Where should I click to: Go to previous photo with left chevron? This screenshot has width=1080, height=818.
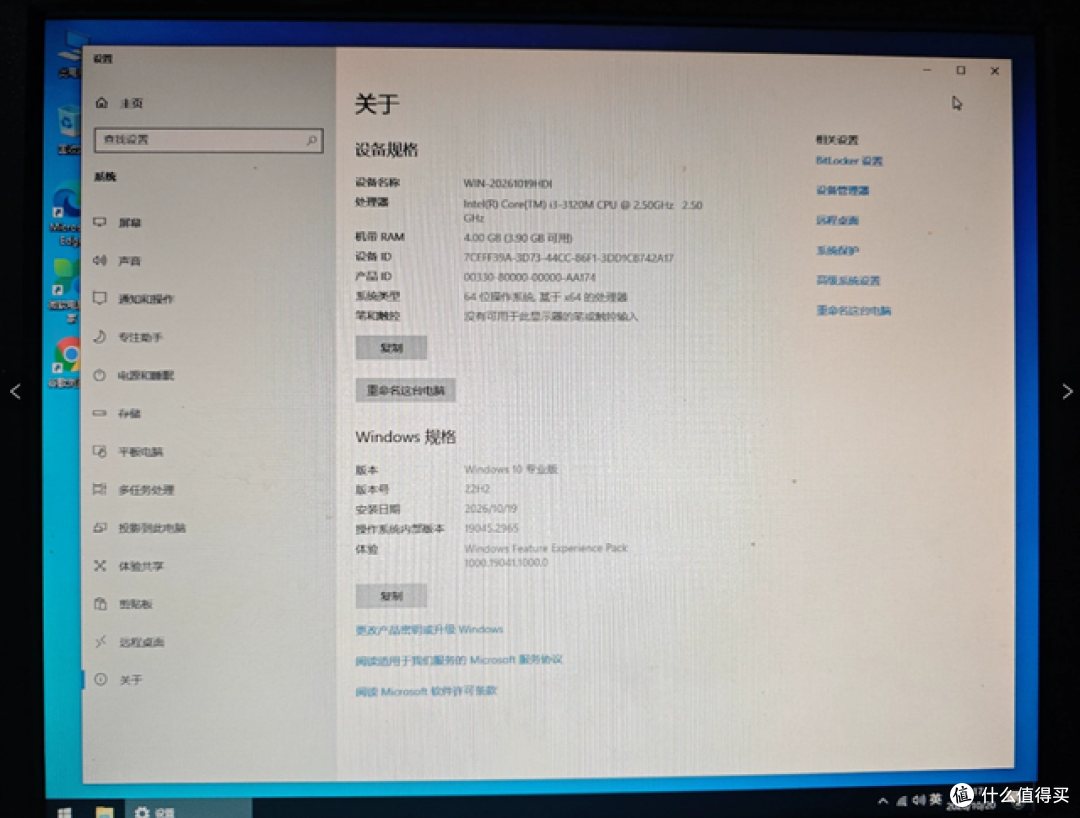tap(15, 391)
